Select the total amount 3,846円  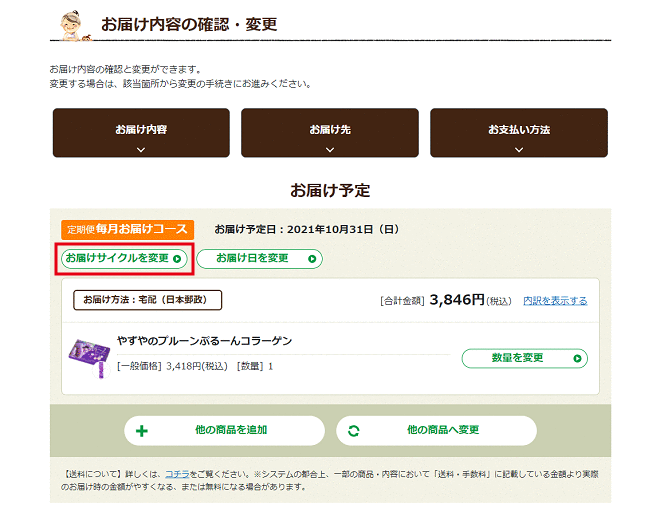pos(457,300)
